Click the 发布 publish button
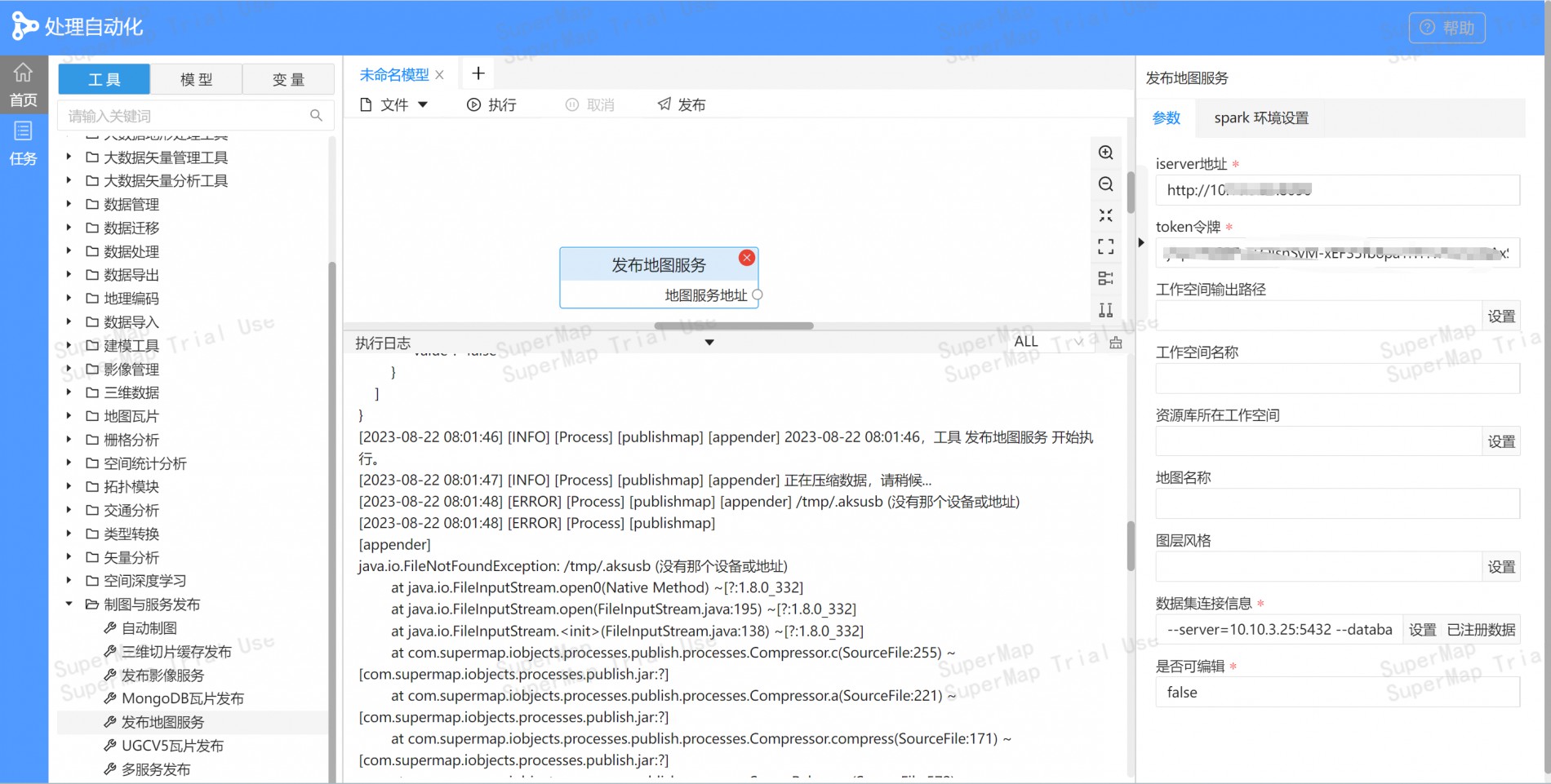This screenshot has height=784, width=1551. pyautogui.click(x=682, y=104)
